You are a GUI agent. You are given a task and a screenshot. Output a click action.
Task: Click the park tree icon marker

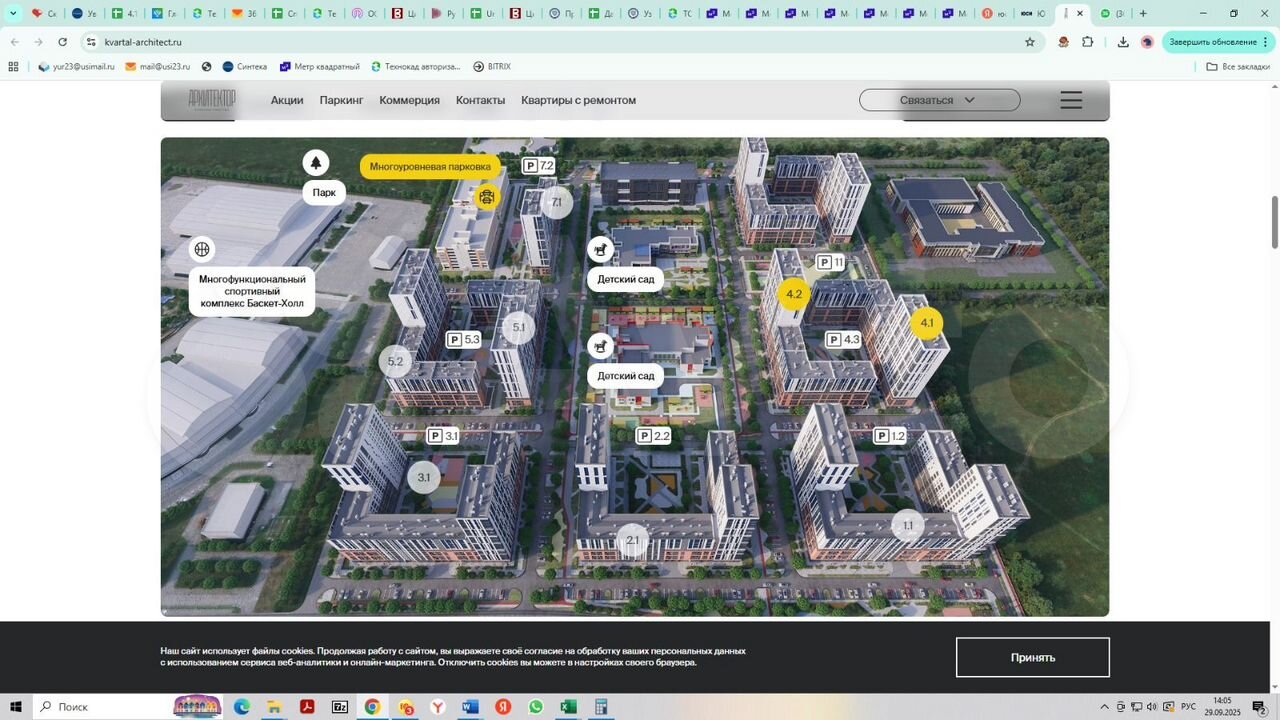click(316, 162)
